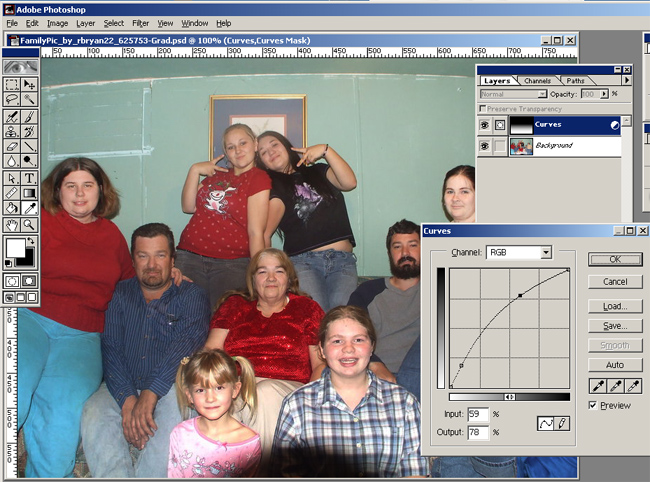Click the foreground color swatch
The height and width of the screenshot is (482, 650).
tap(16, 246)
